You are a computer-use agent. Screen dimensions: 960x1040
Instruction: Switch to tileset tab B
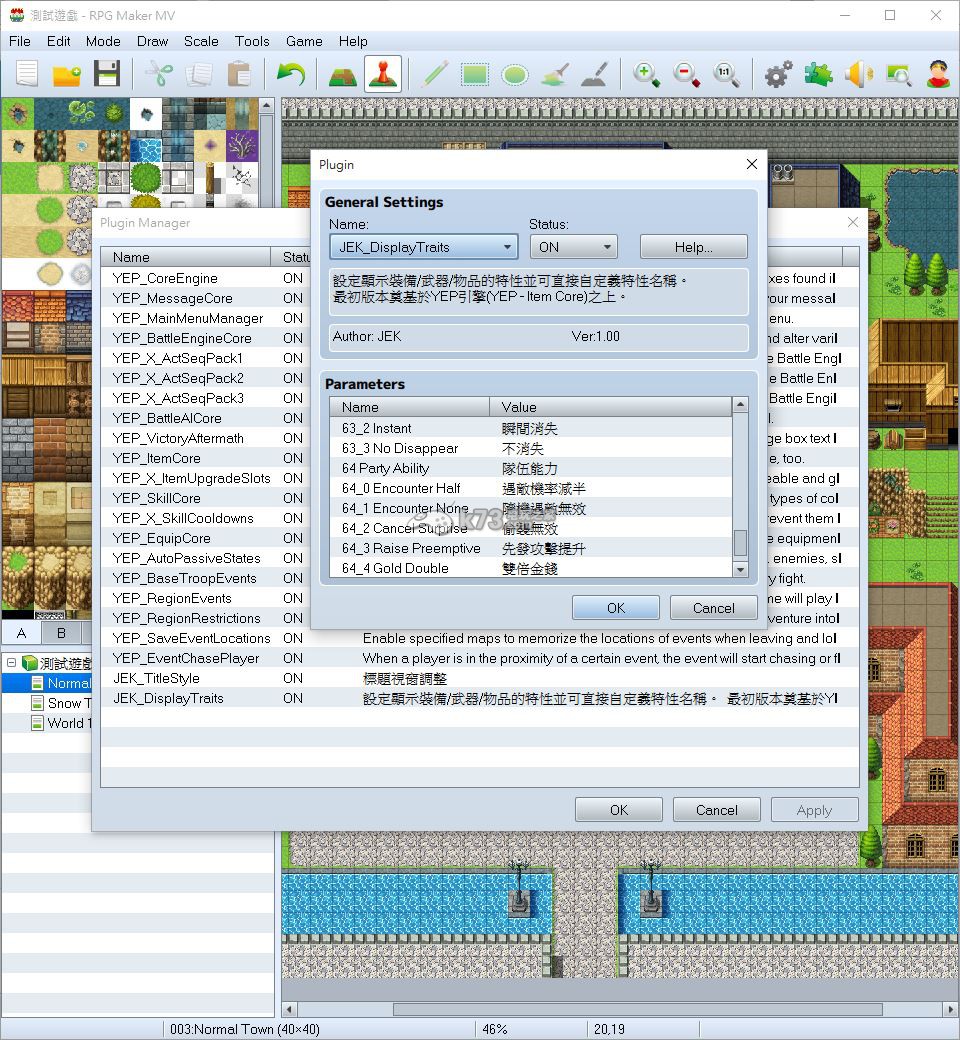coord(61,633)
